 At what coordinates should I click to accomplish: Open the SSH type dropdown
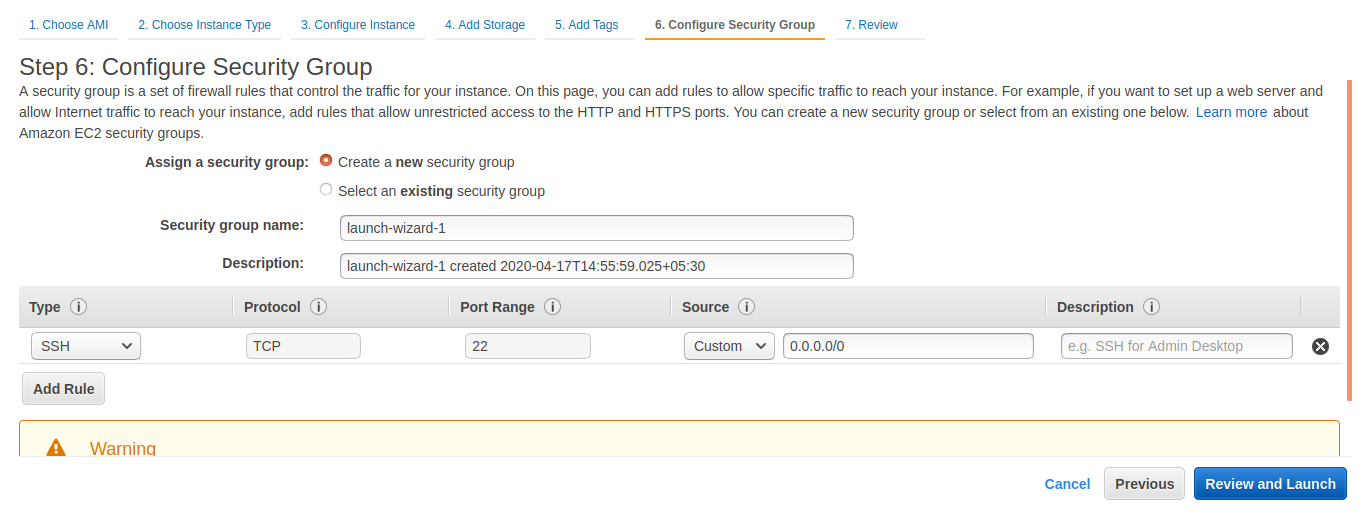pyautogui.click(x=86, y=346)
